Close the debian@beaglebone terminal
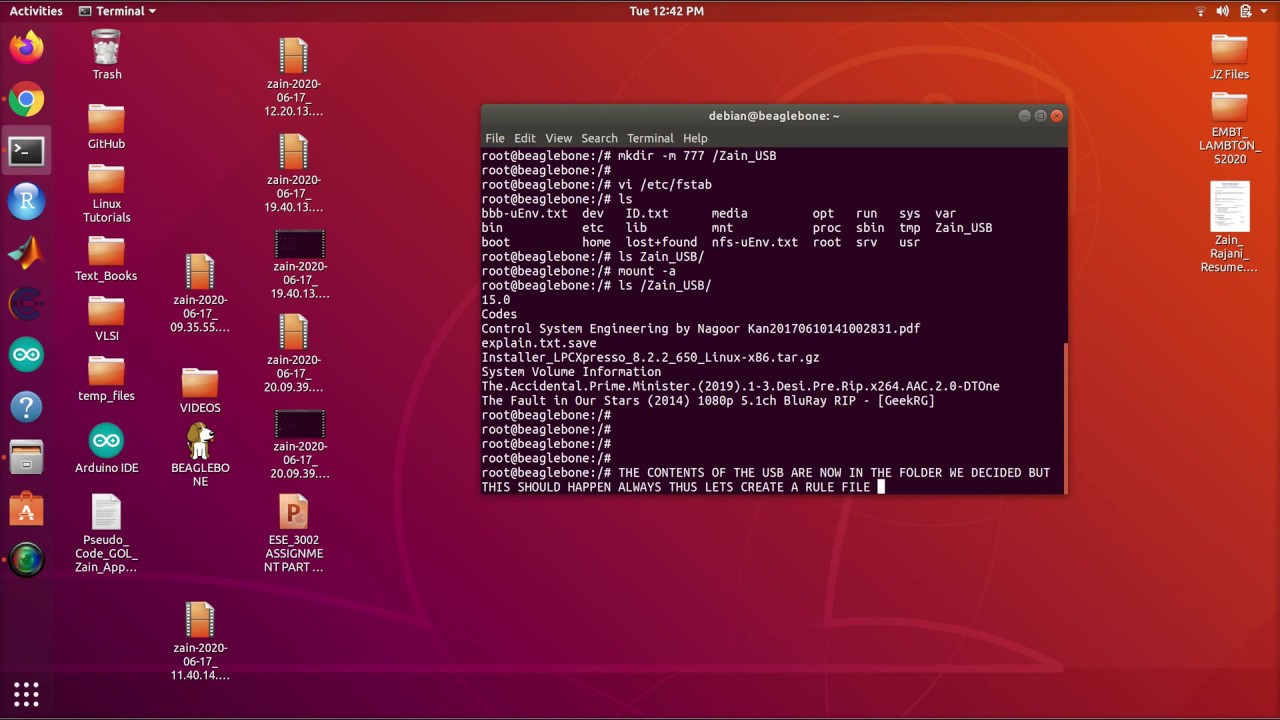The width and height of the screenshot is (1280, 720). click(1057, 116)
